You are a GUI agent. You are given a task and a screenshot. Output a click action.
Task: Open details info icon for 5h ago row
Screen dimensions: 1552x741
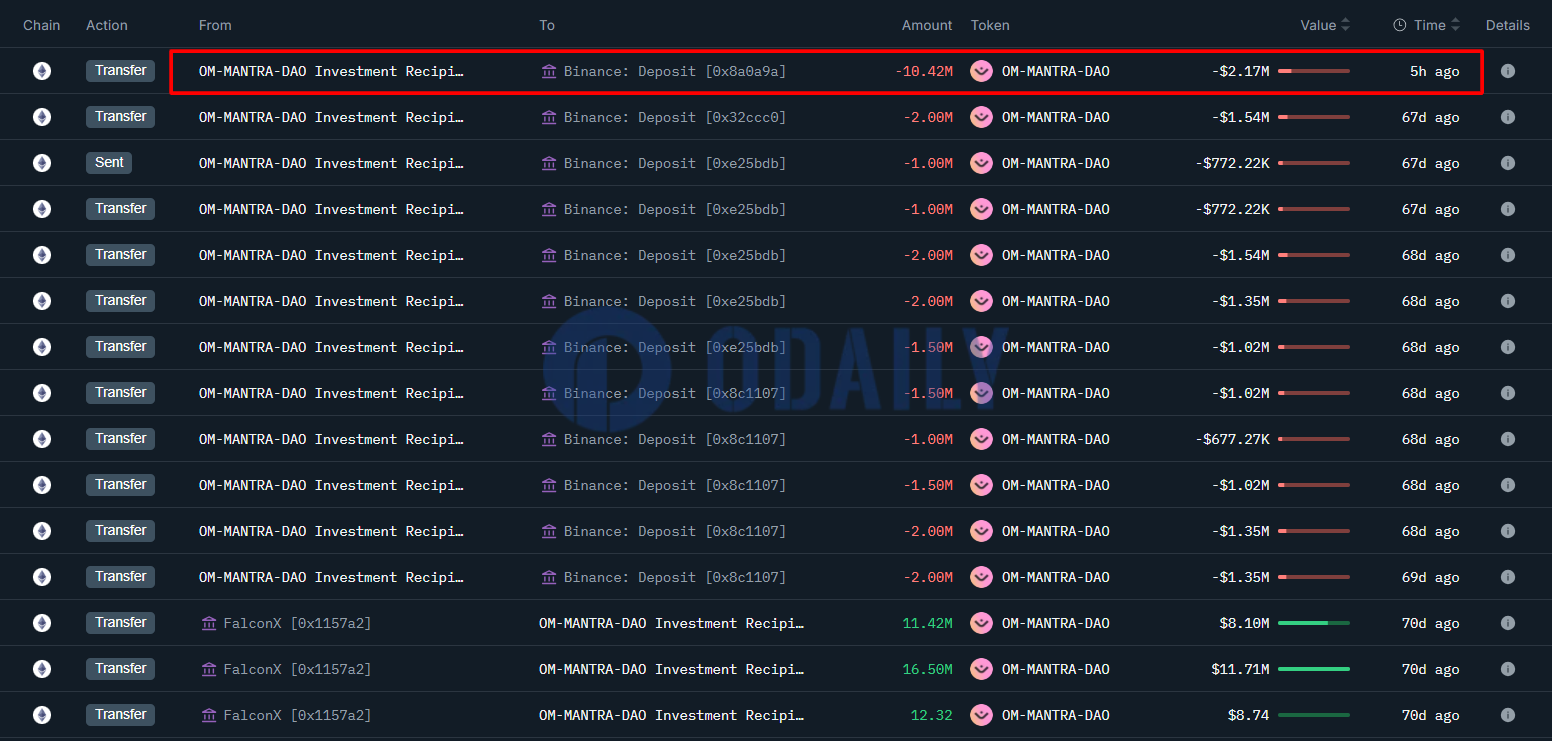point(1507,71)
